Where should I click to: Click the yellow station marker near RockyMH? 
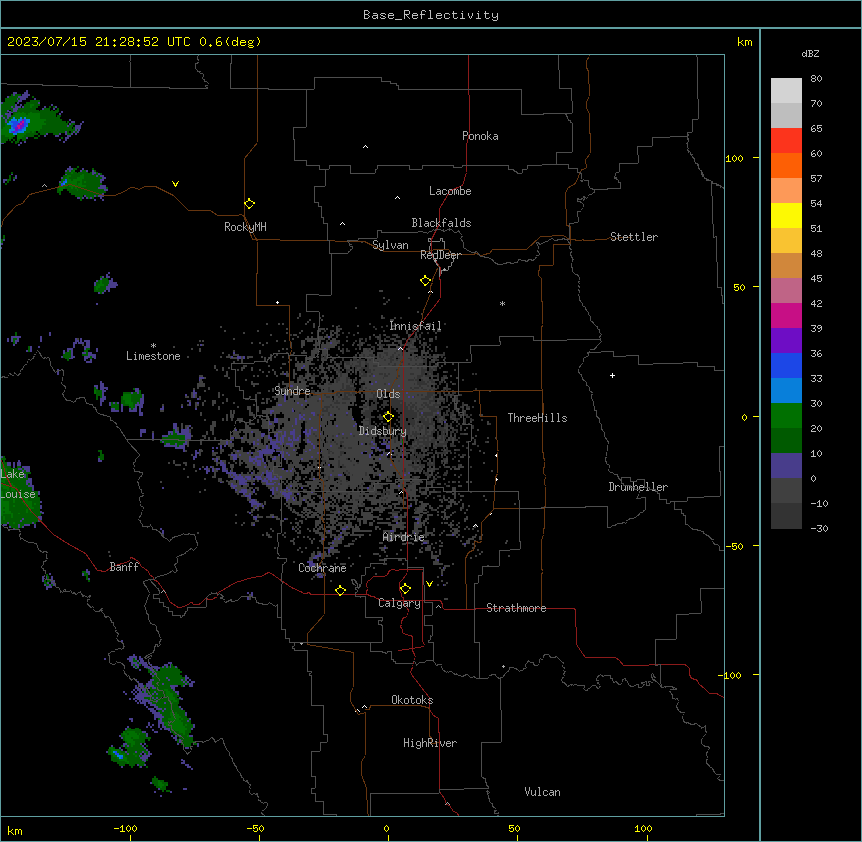249,204
